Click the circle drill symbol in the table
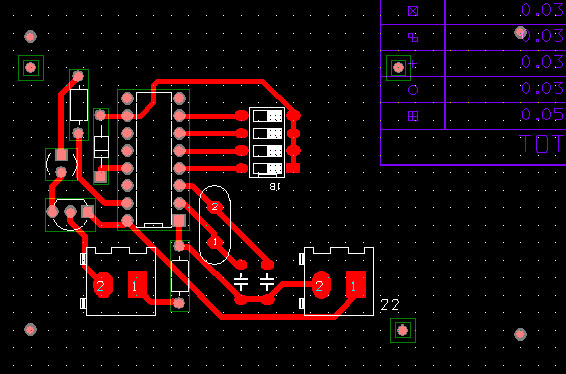Viewport: 566px width, 374px height. (413, 90)
